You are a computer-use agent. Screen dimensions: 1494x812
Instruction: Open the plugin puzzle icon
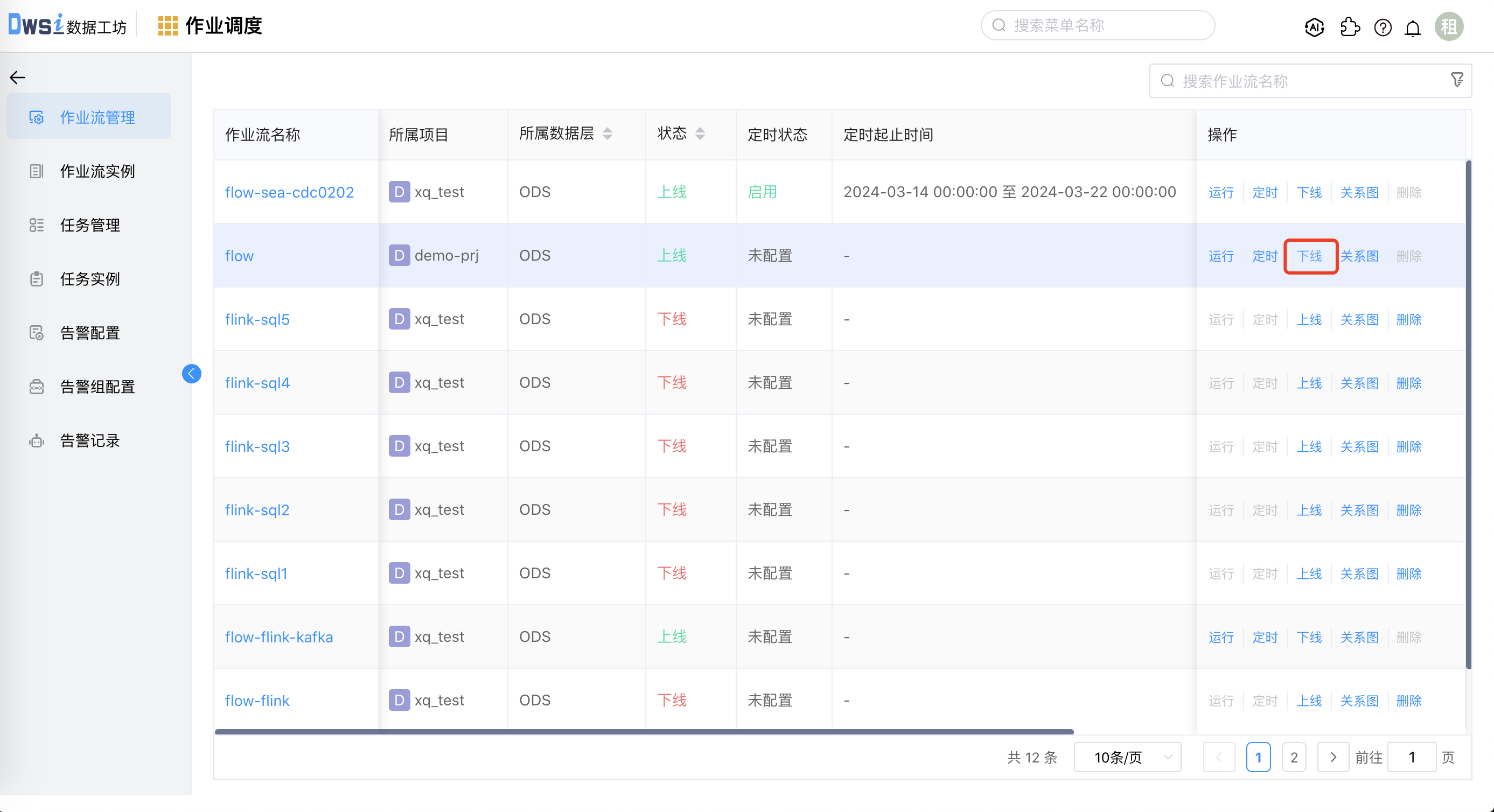pyautogui.click(x=1350, y=27)
